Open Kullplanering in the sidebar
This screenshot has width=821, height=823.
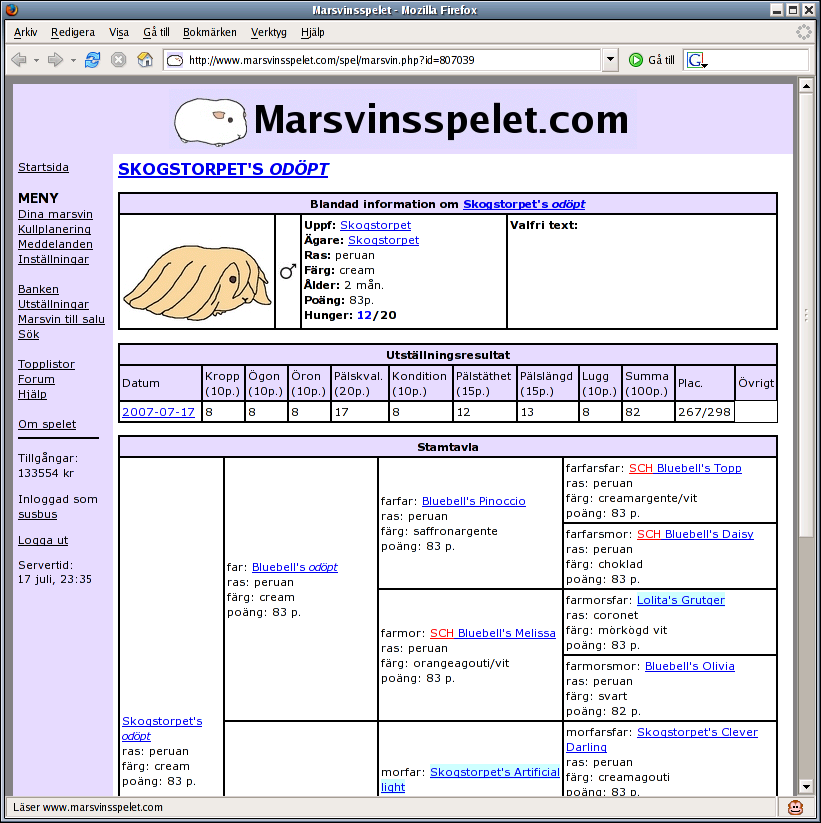[x=54, y=229]
